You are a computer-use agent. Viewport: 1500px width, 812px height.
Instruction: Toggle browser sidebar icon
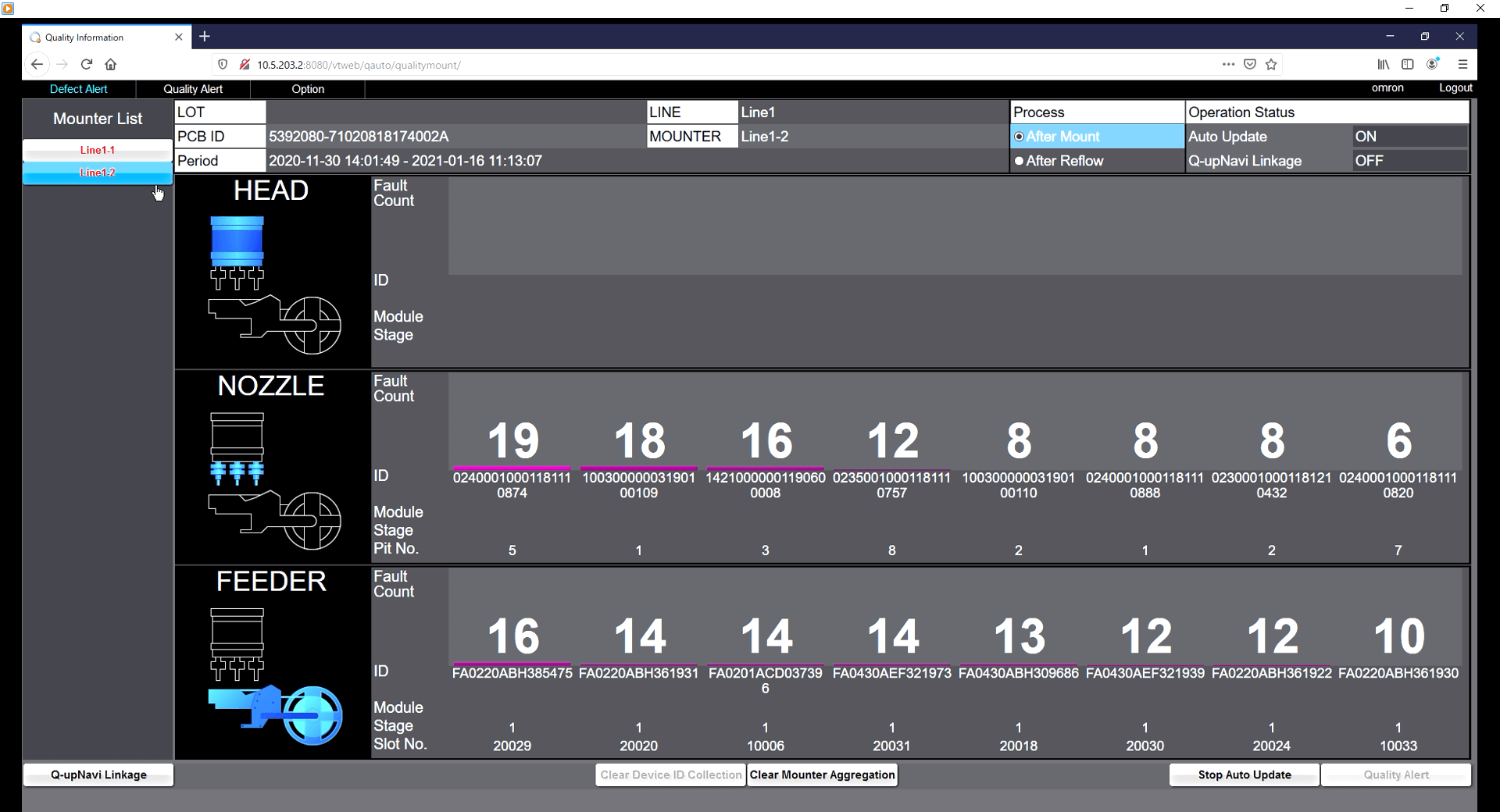coord(1408,65)
